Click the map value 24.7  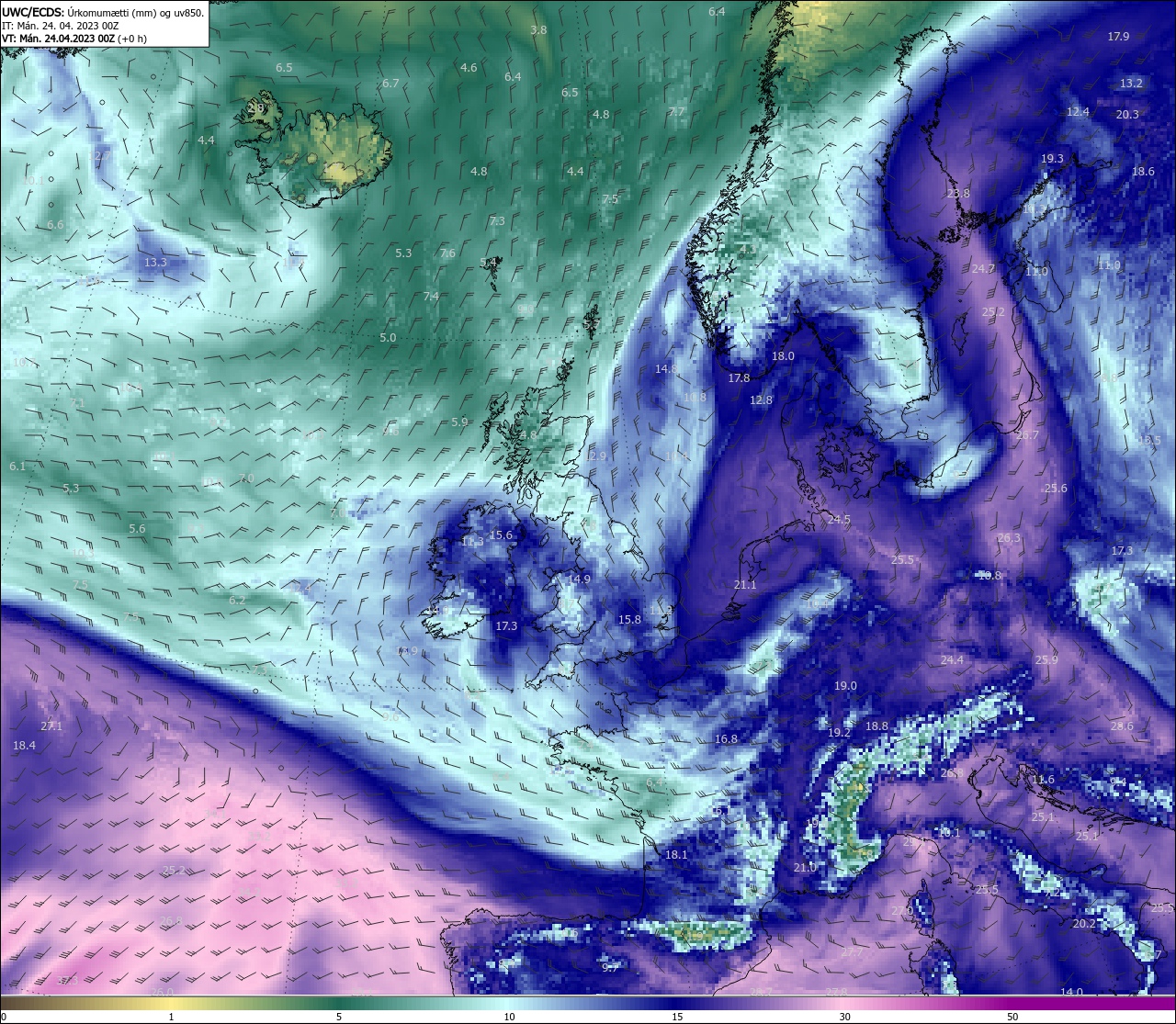[983, 269]
